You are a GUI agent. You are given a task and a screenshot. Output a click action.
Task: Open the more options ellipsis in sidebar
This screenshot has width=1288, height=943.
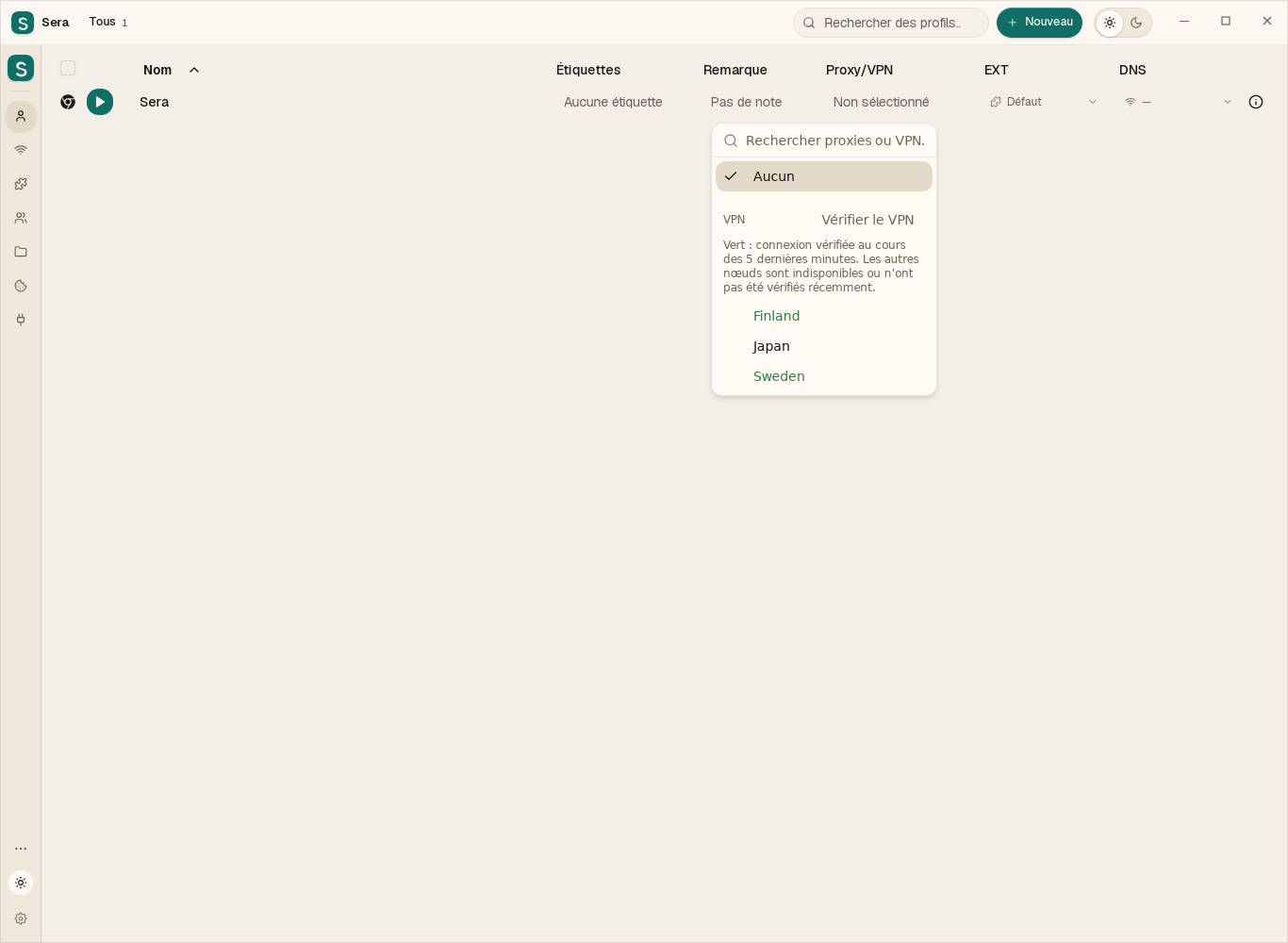[21, 849]
